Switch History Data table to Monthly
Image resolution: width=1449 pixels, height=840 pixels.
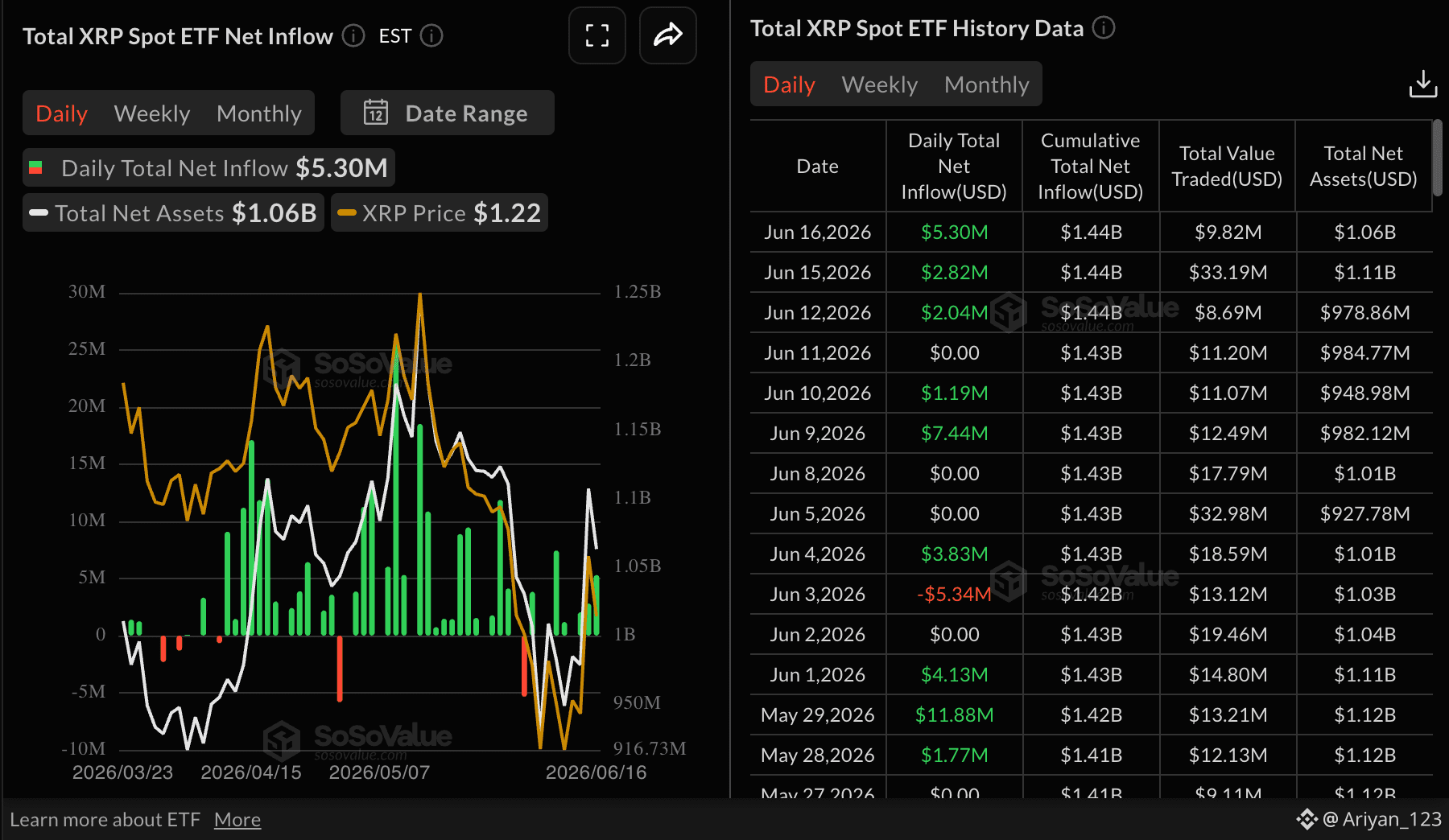point(987,84)
